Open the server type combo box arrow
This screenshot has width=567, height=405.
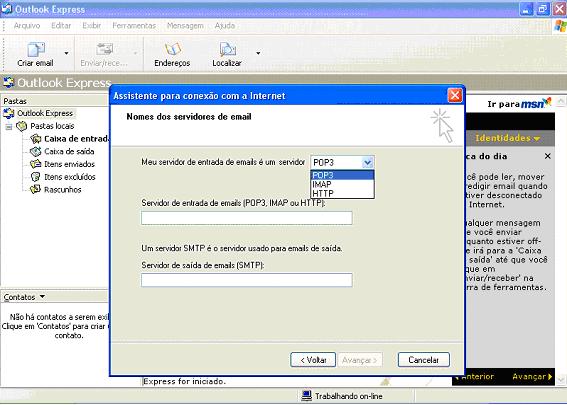coord(367,163)
